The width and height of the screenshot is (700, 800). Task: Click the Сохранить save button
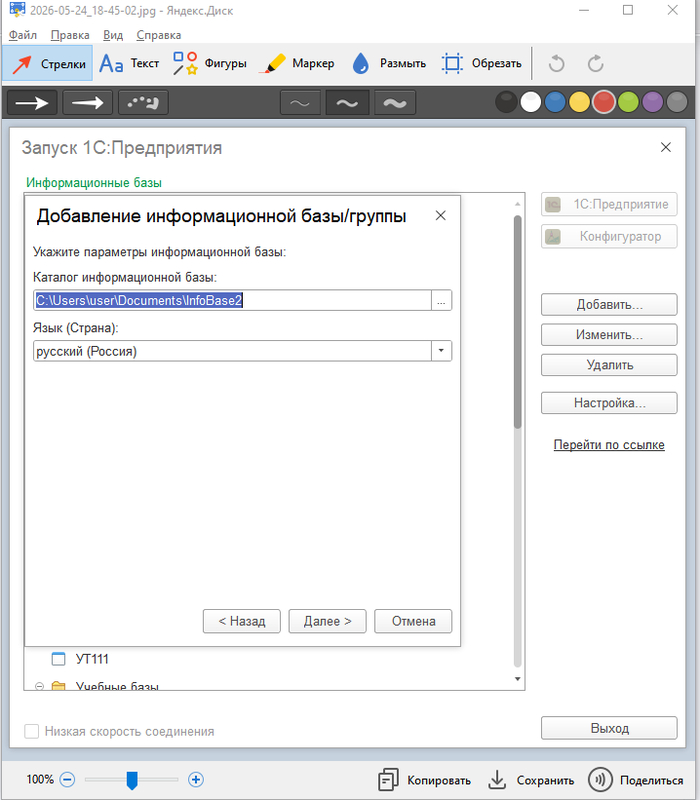coord(531,780)
